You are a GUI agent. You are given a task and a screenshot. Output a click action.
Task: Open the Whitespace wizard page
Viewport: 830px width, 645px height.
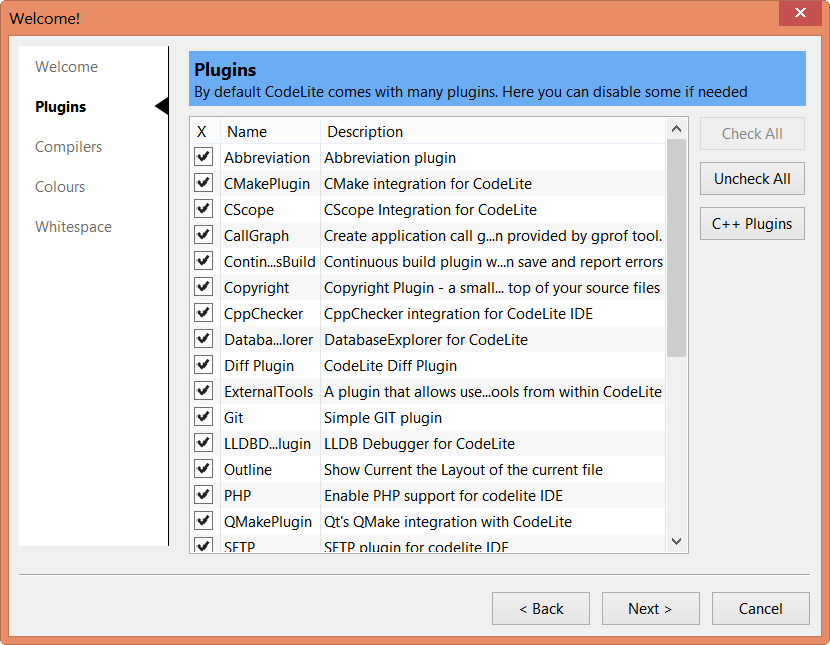73,226
